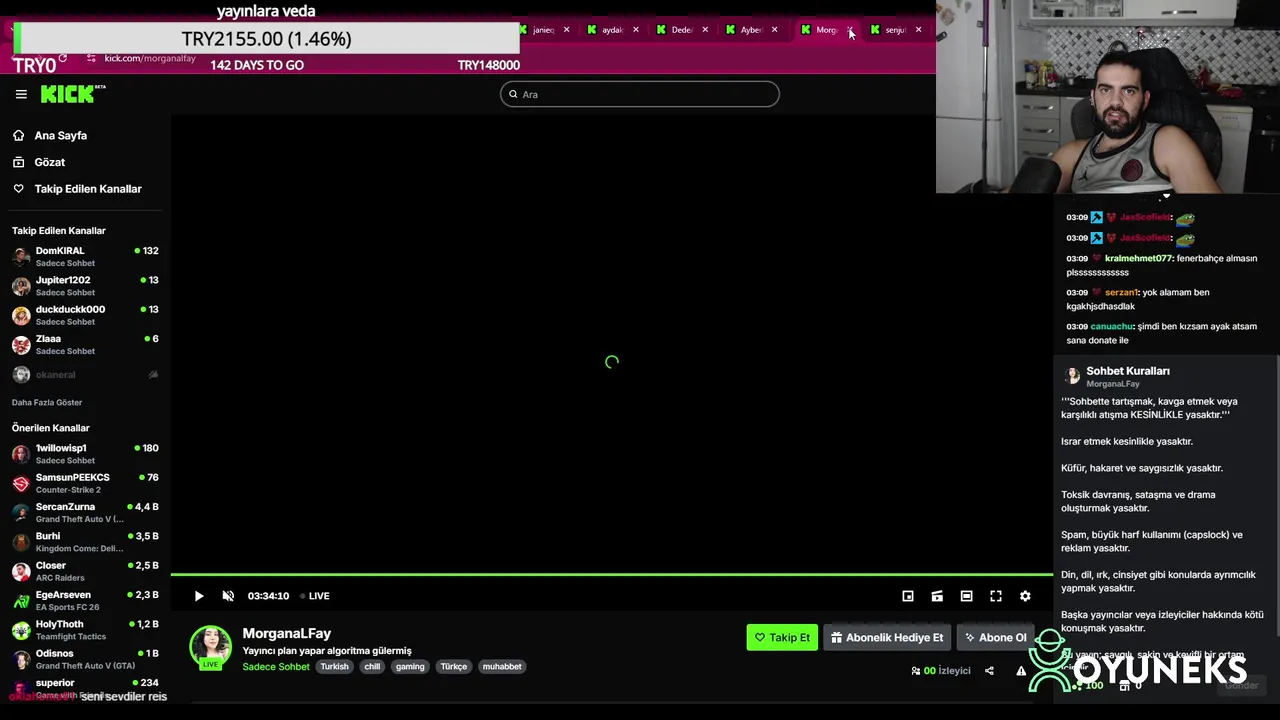This screenshot has height=720, width=1280.
Task: Focus the Ara search field
Action: pos(640,94)
